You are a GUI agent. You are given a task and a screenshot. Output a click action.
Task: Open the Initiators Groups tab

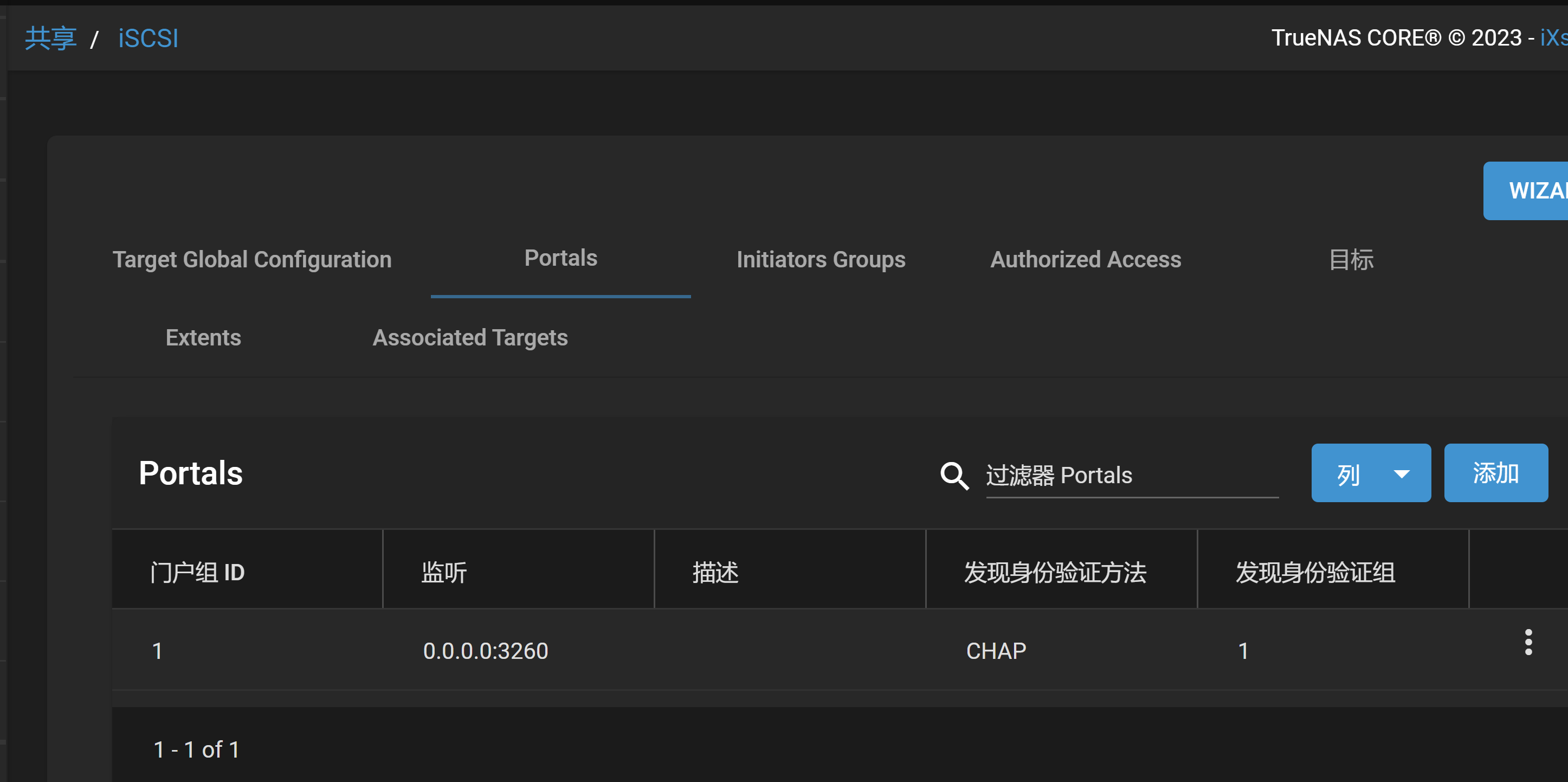[x=821, y=259]
